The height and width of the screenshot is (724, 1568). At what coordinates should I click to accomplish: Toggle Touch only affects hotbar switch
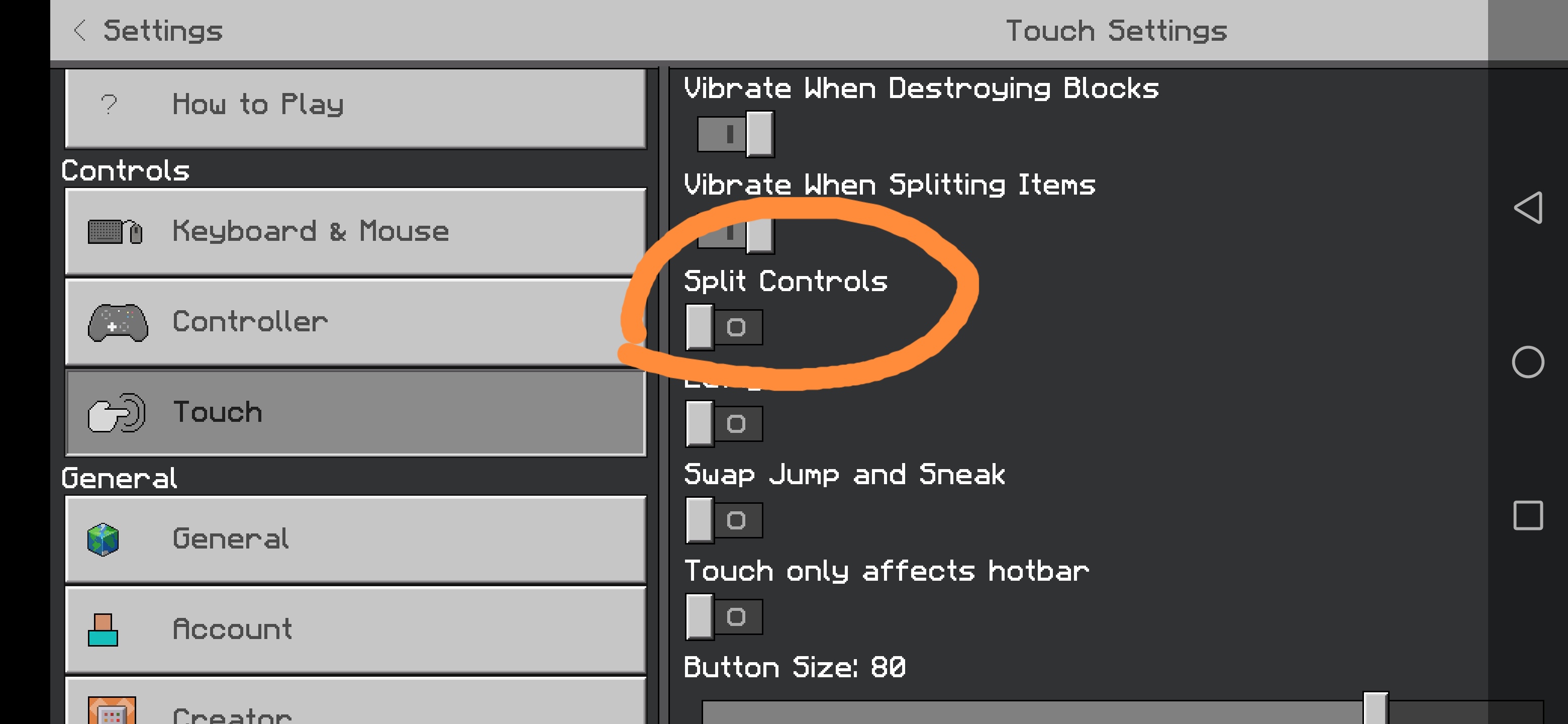click(x=724, y=617)
